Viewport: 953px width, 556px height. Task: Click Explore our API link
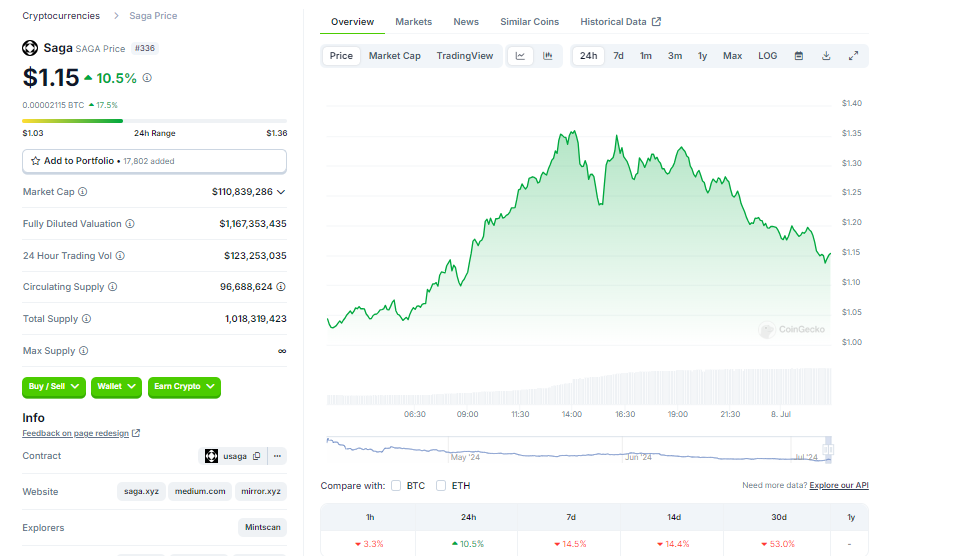click(x=839, y=486)
